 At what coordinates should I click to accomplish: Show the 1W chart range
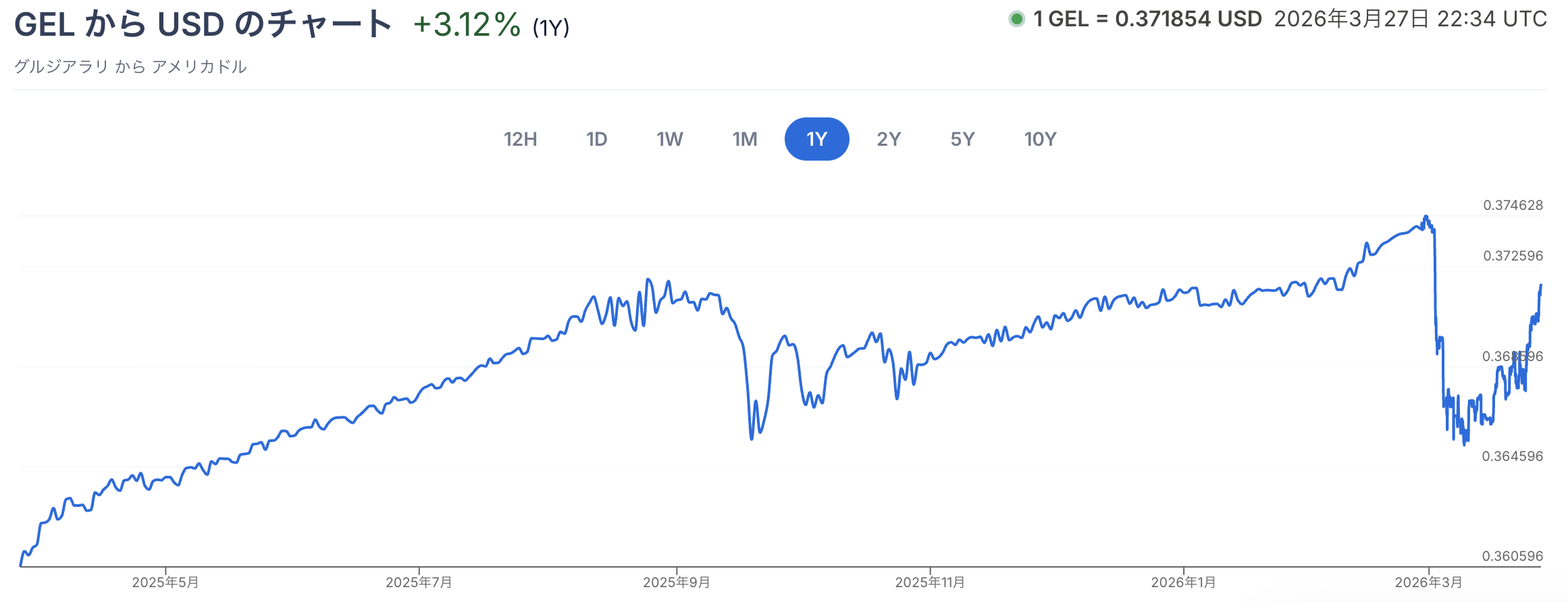tap(669, 139)
